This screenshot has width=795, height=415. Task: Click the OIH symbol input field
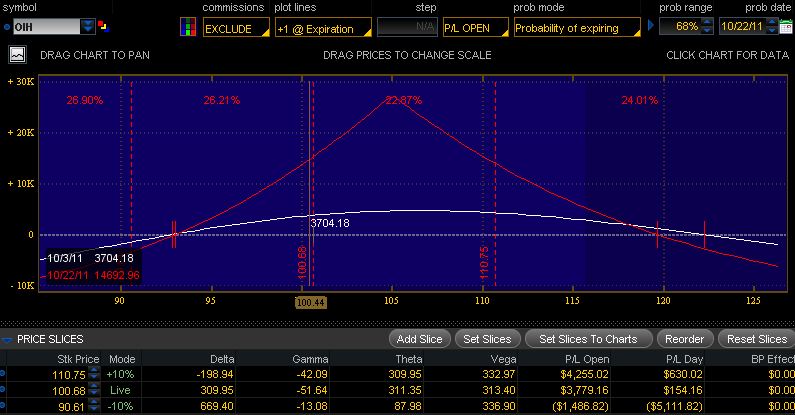[x=46, y=26]
